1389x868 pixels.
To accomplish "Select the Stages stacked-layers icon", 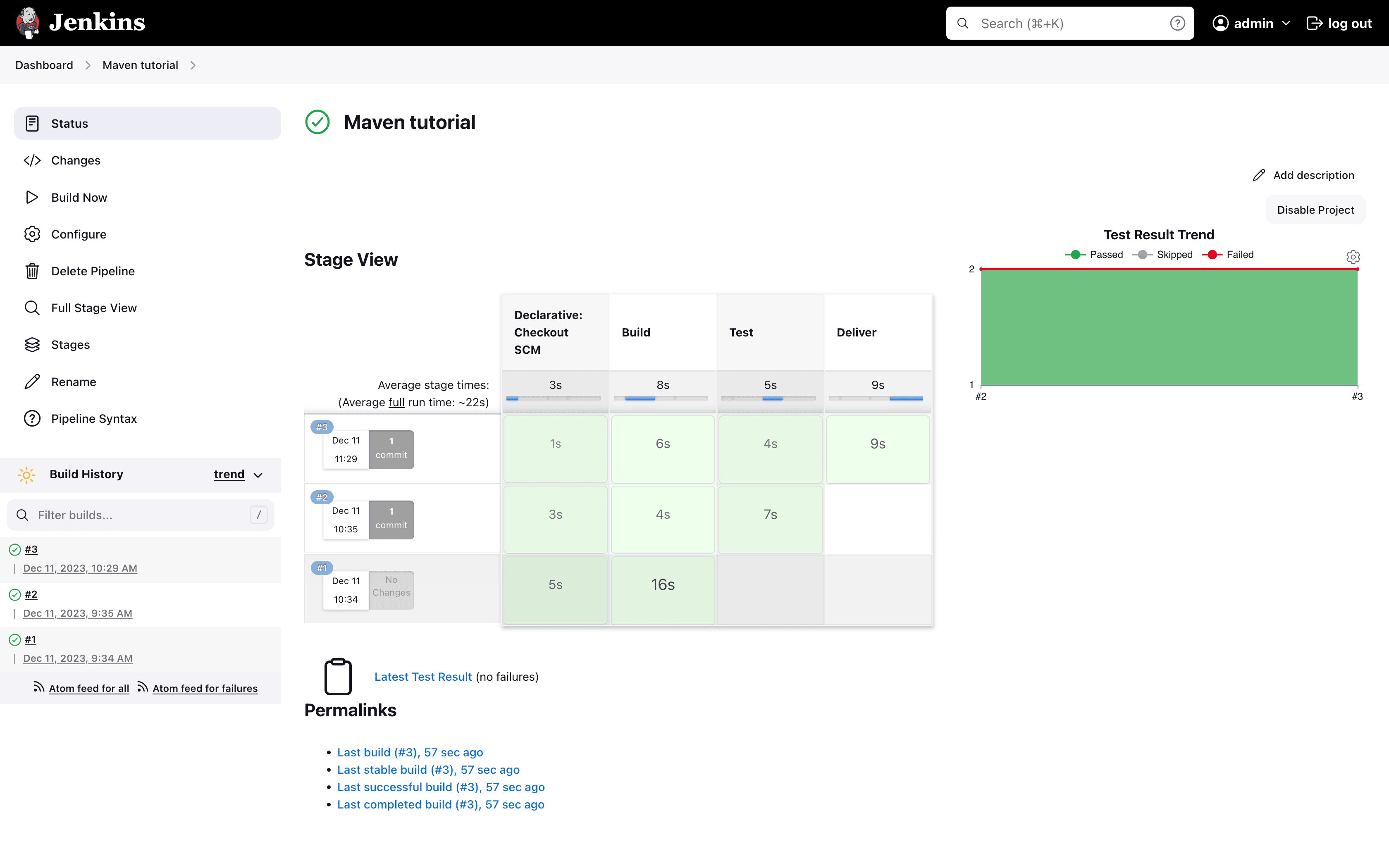I will [32, 344].
